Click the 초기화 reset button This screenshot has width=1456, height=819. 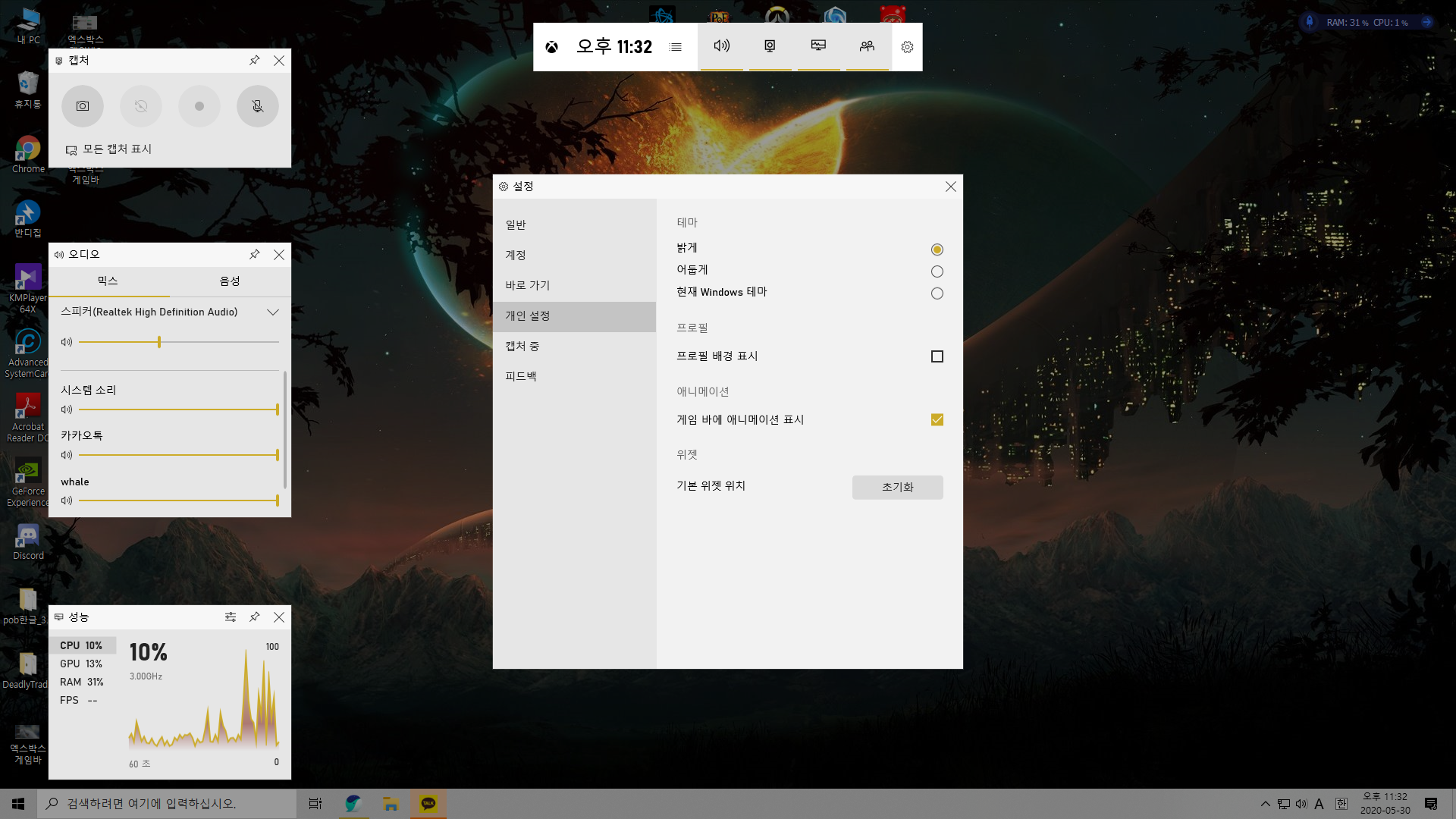tap(897, 488)
